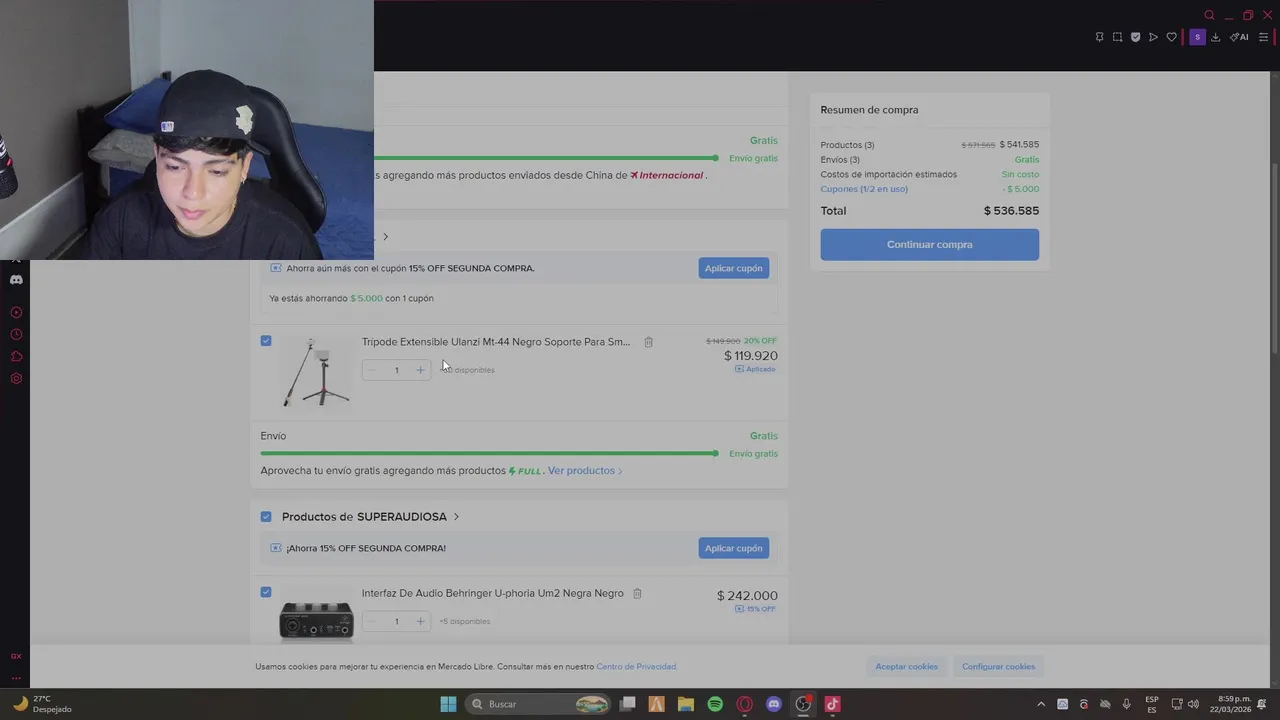Click the Productos (3) summary row

pyautogui.click(x=930, y=145)
